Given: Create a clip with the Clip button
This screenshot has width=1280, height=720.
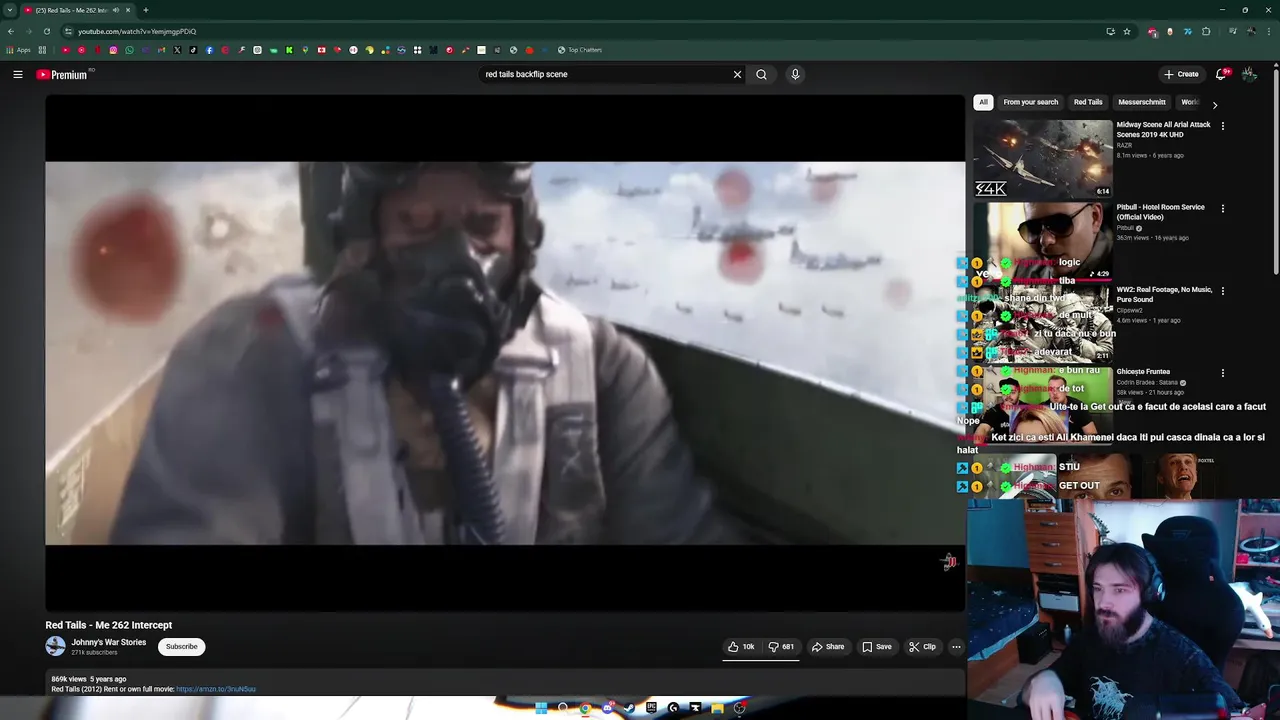Looking at the screenshot, I should [x=922, y=647].
